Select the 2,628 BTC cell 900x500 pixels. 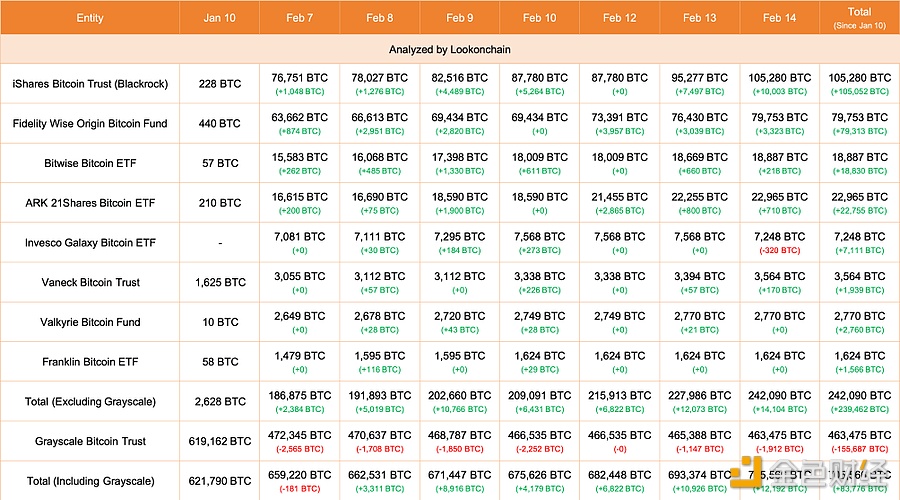point(220,402)
